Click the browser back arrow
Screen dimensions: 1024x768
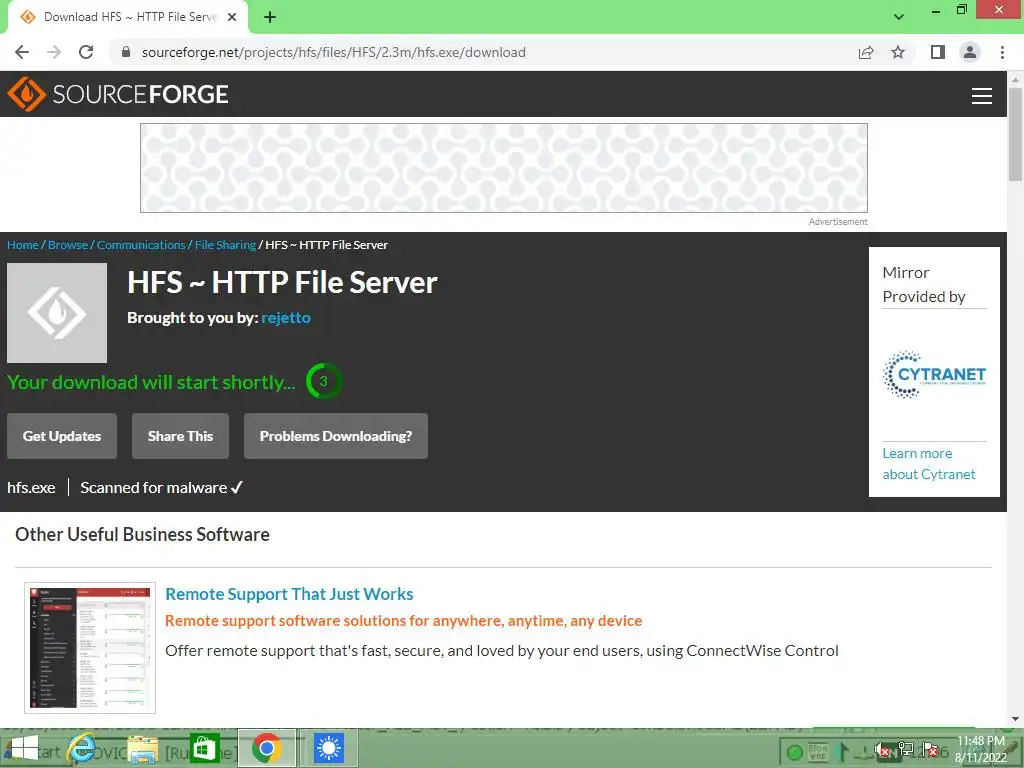coord(22,52)
